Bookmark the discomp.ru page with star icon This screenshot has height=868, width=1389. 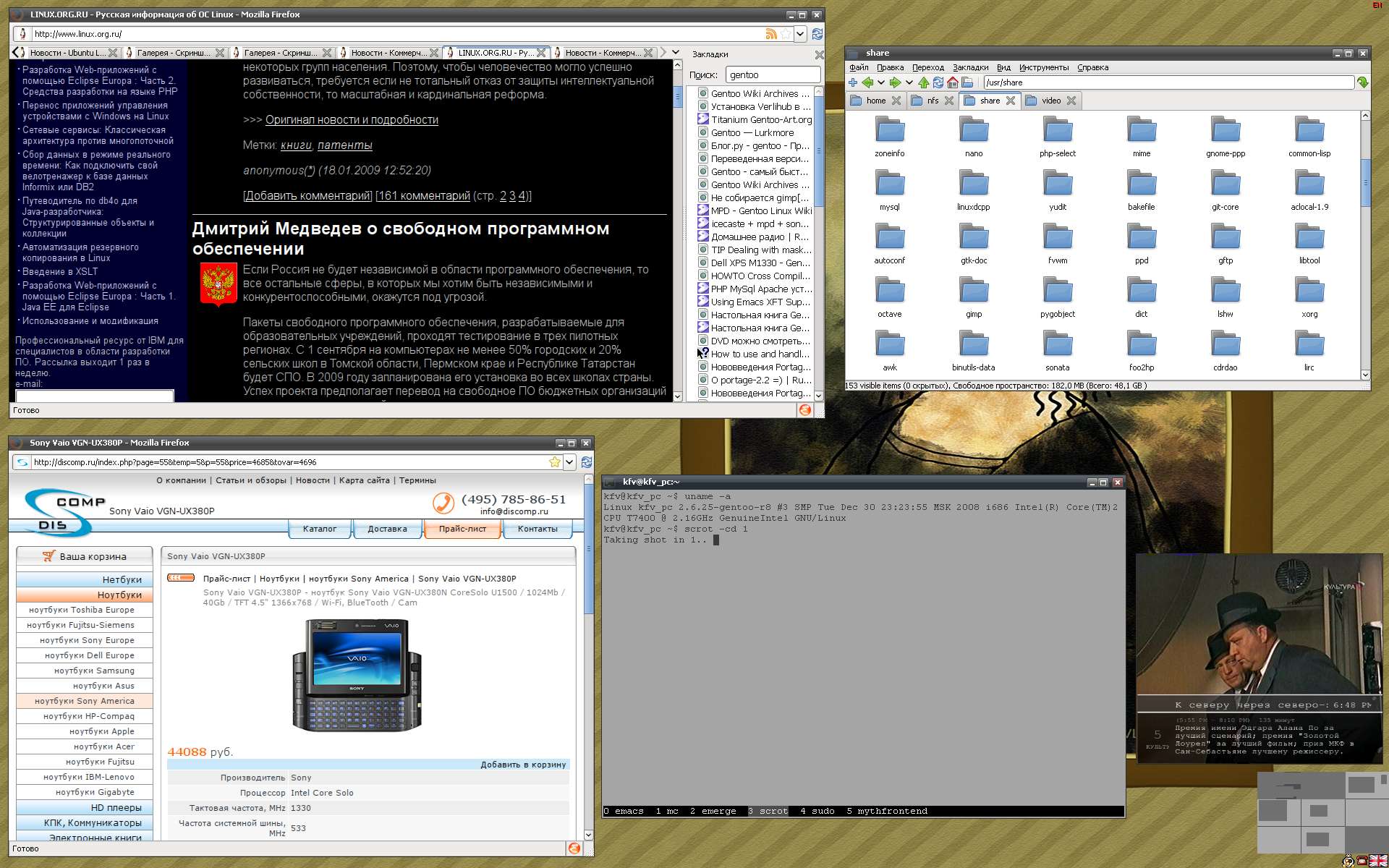555,462
